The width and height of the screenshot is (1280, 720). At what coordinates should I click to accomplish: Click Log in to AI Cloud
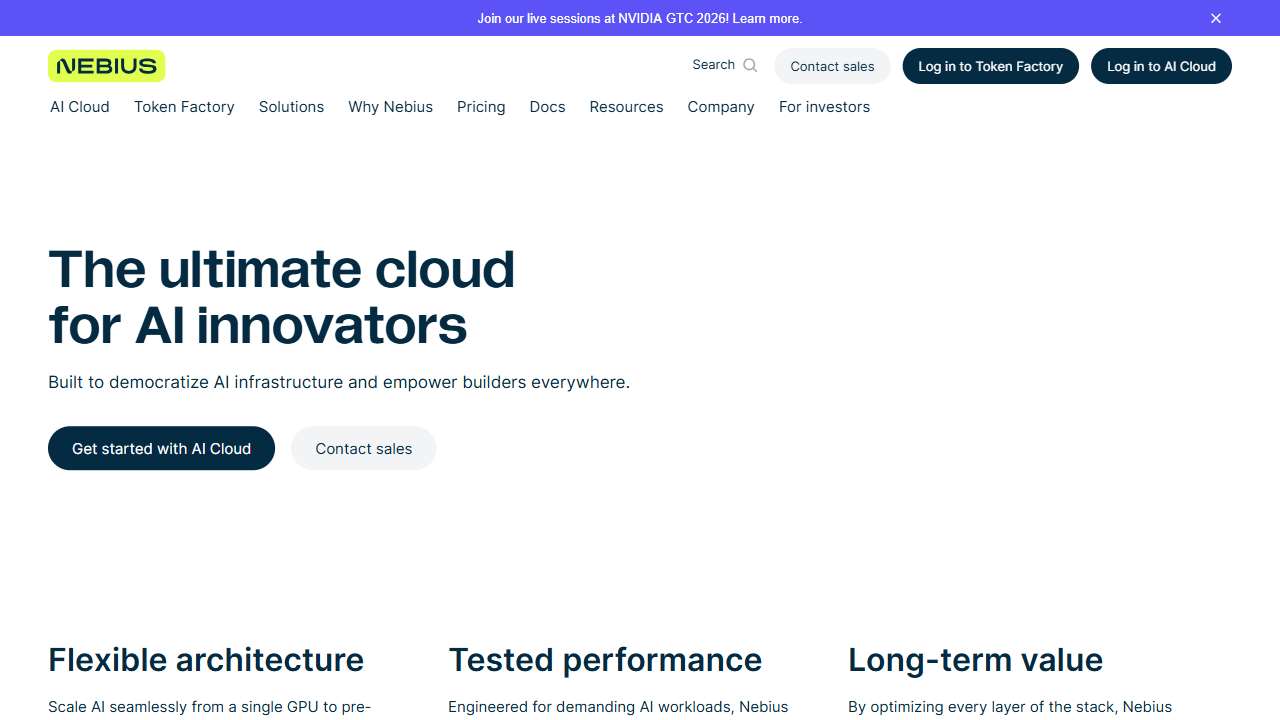(1161, 66)
